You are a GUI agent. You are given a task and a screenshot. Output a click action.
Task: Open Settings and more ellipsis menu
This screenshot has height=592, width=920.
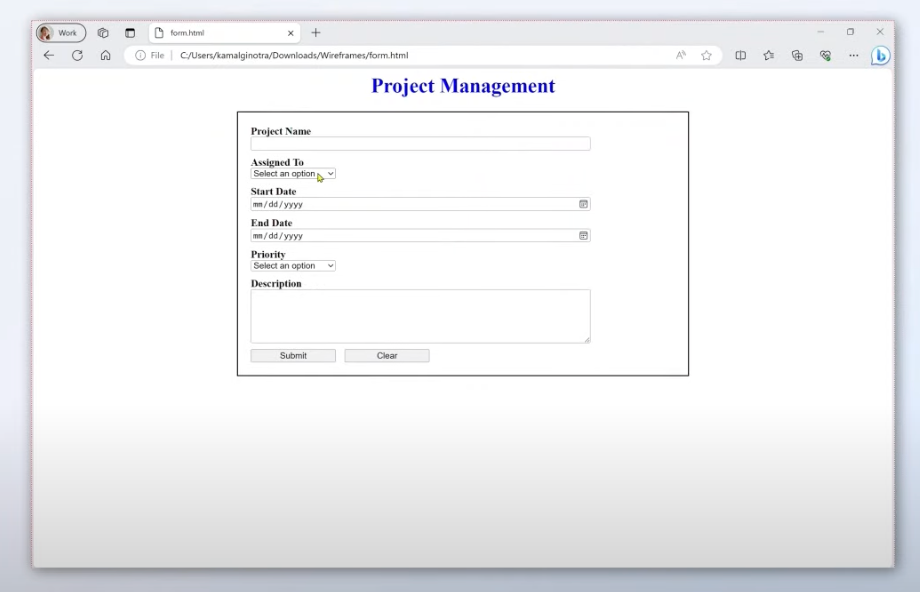click(854, 55)
